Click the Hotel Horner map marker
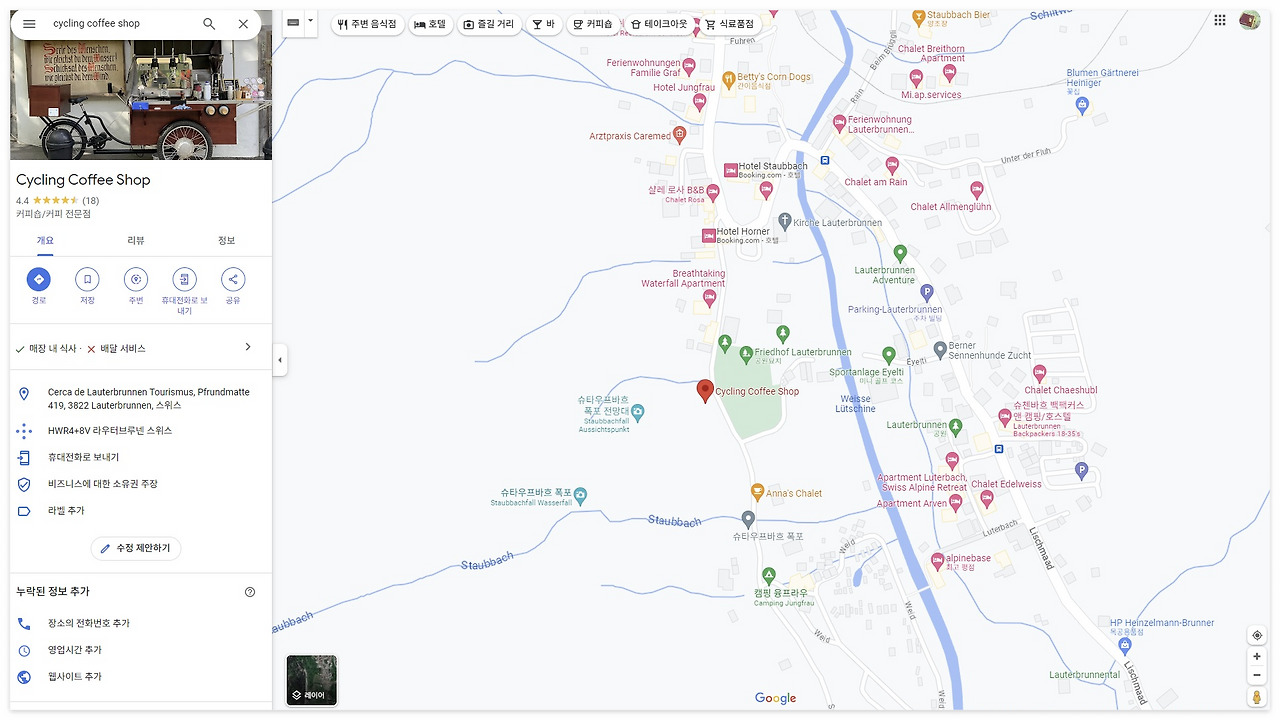The width and height of the screenshot is (1280, 720). [709, 235]
